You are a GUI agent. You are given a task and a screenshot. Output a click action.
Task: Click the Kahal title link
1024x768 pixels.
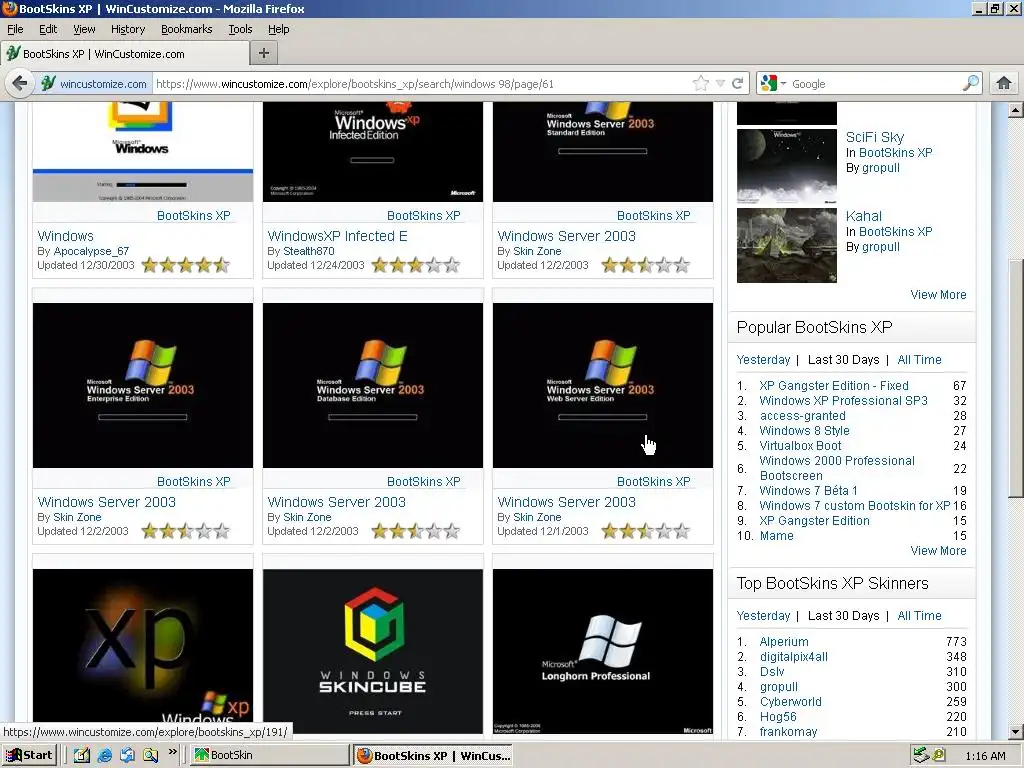click(864, 216)
